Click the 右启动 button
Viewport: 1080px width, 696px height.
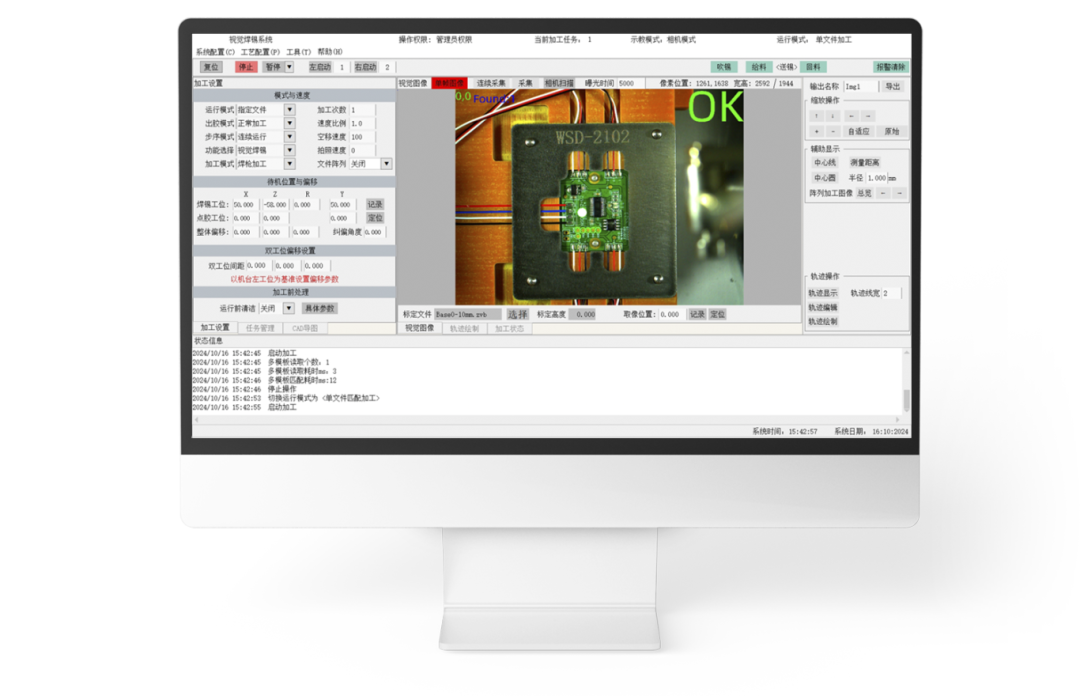(x=365, y=67)
